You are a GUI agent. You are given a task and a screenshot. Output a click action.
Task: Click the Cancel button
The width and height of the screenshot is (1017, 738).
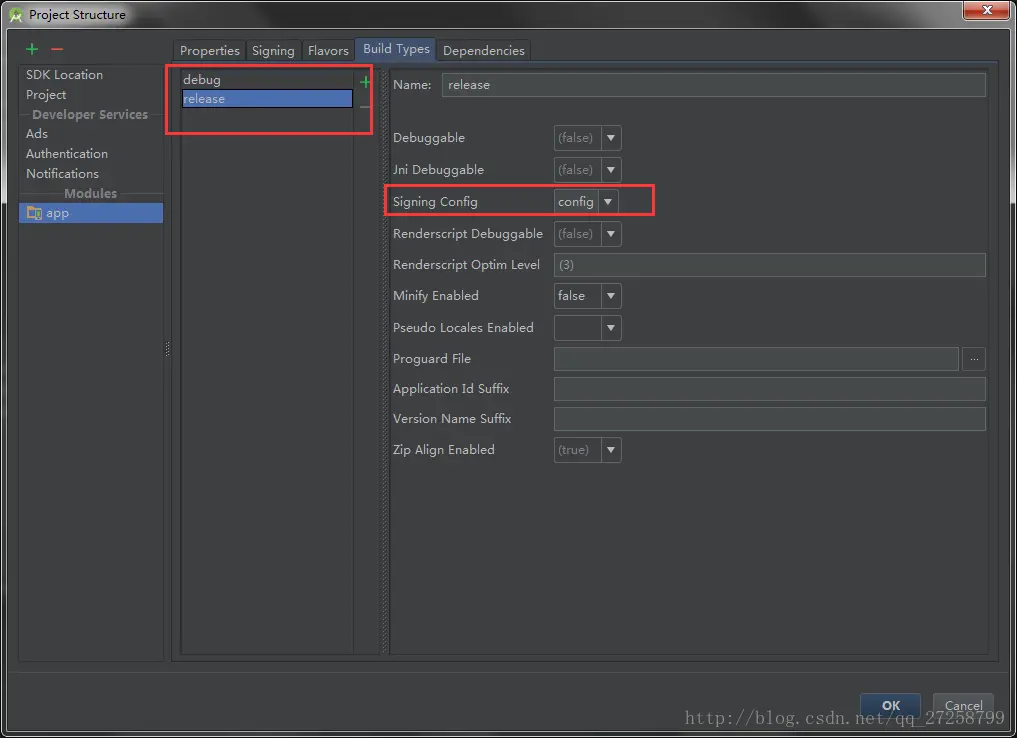(963, 706)
